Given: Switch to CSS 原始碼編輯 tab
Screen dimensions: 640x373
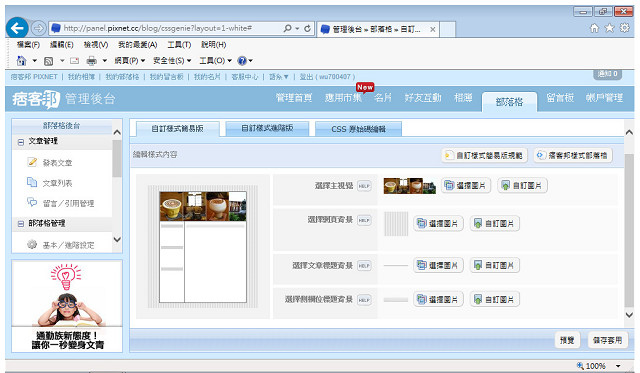Looking at the screenshot, I should click(x=358, y=129).
